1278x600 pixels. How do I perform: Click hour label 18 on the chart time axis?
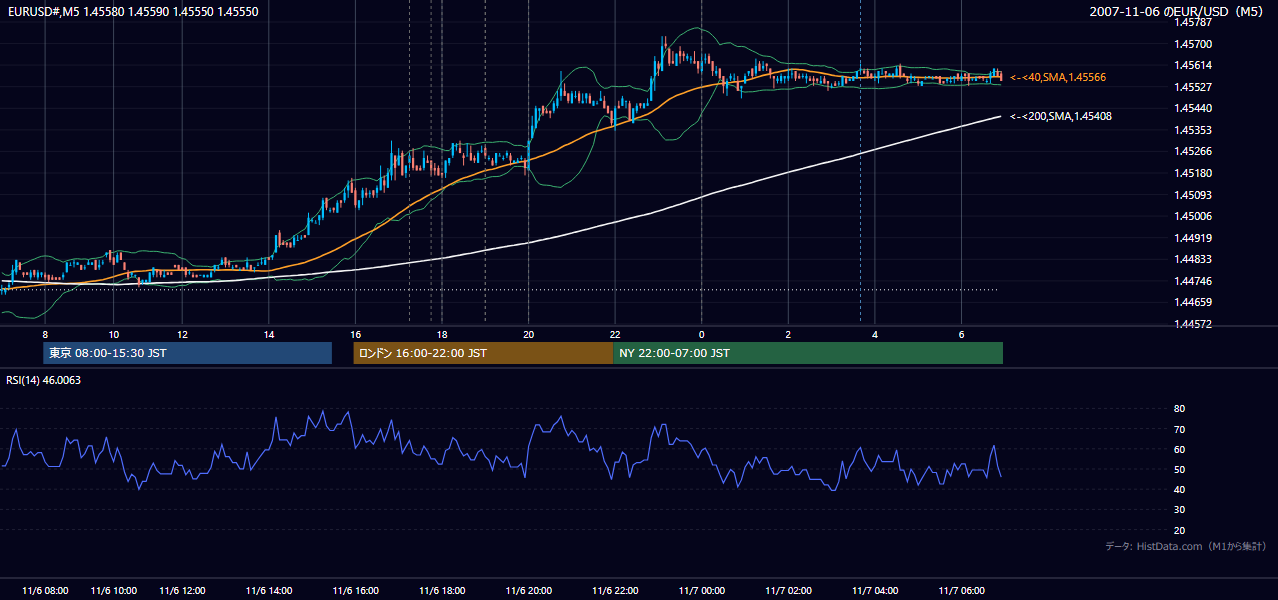[x=442, y=334]
